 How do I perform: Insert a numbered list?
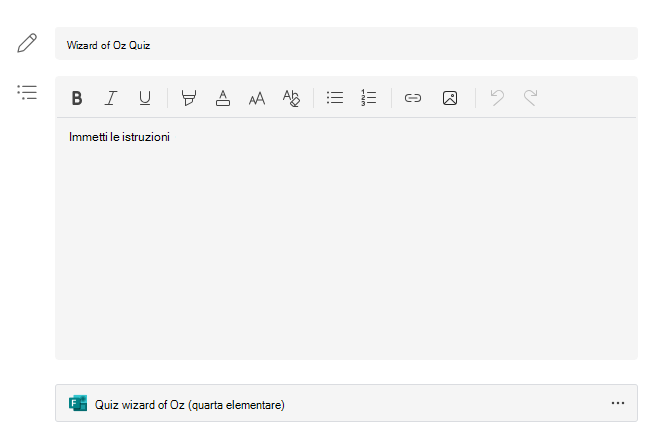point(369,98)
